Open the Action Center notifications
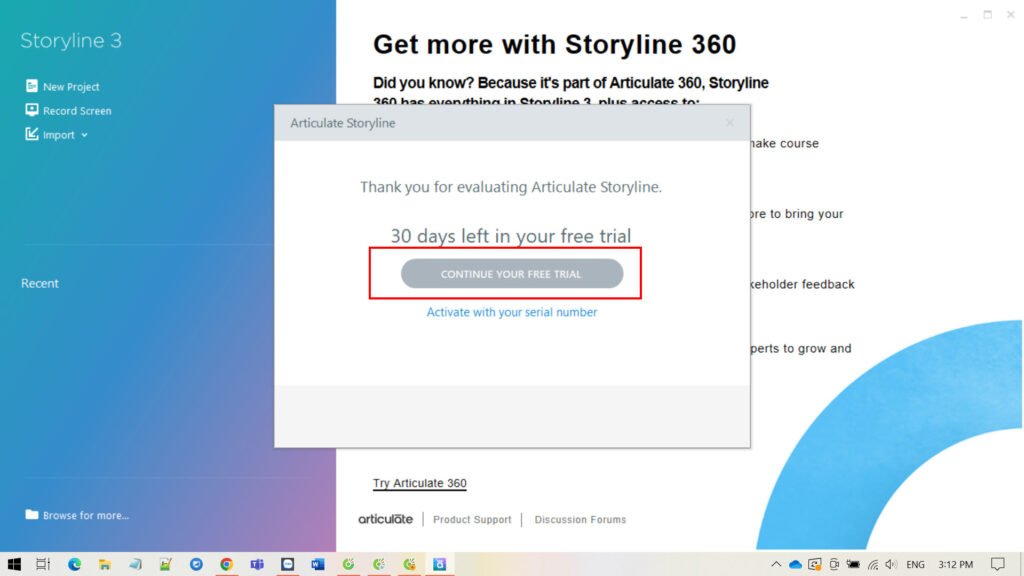This screenshot has height=576, width=1024. click(x=997, y=564)
